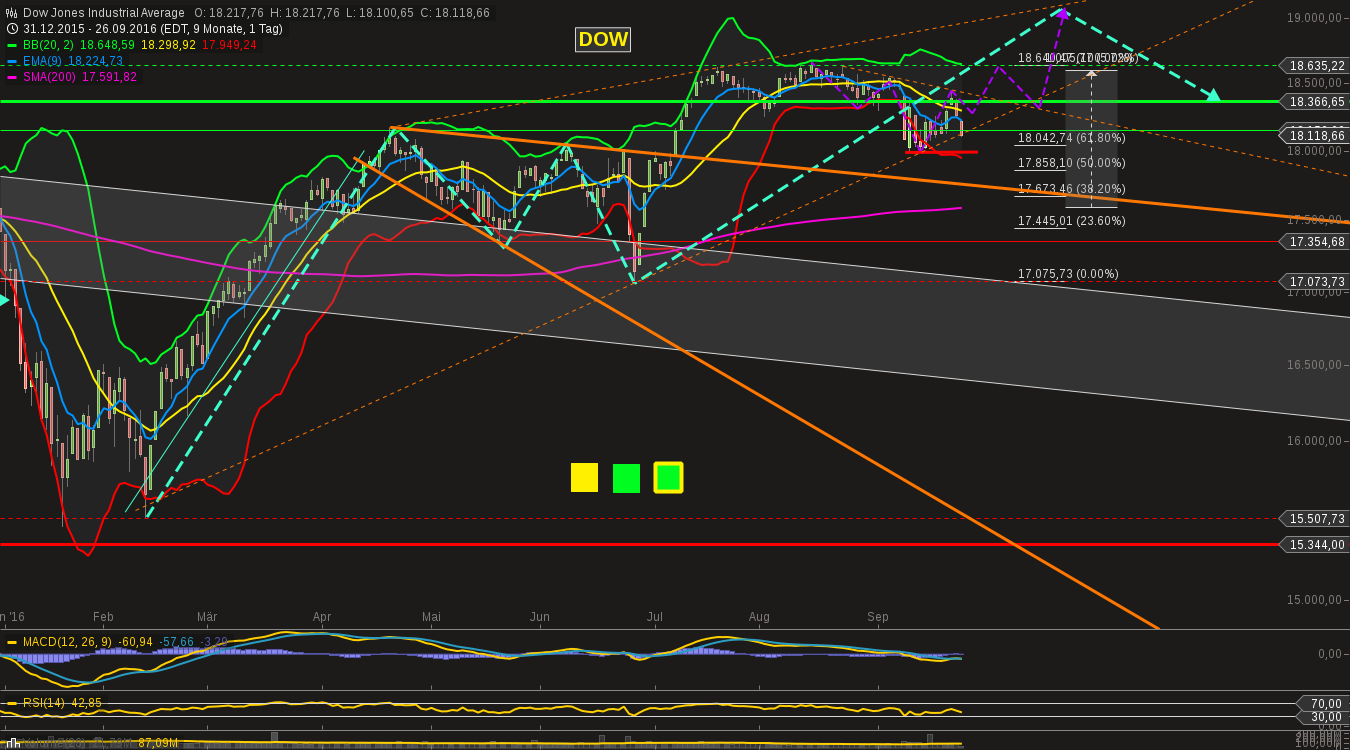
Task: Click the EMA value 18.224,73
Action: click(95, 61)
